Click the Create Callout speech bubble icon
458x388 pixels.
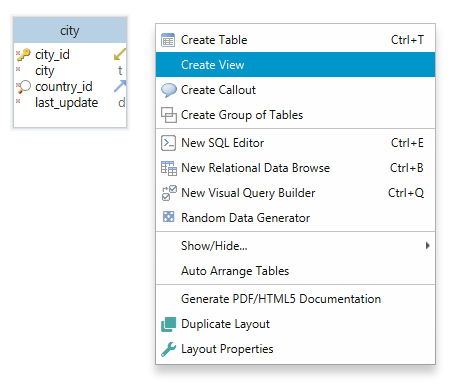pos(169,90)
